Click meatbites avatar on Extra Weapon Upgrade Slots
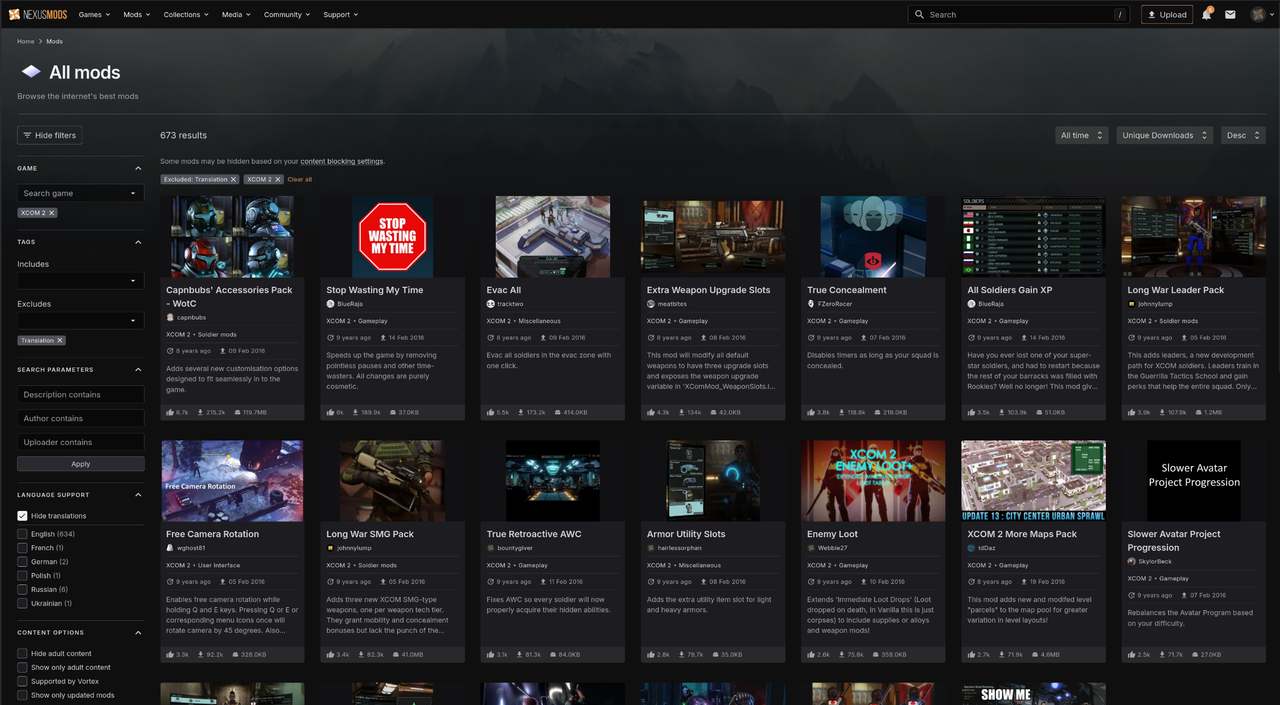 pos(651,304)
